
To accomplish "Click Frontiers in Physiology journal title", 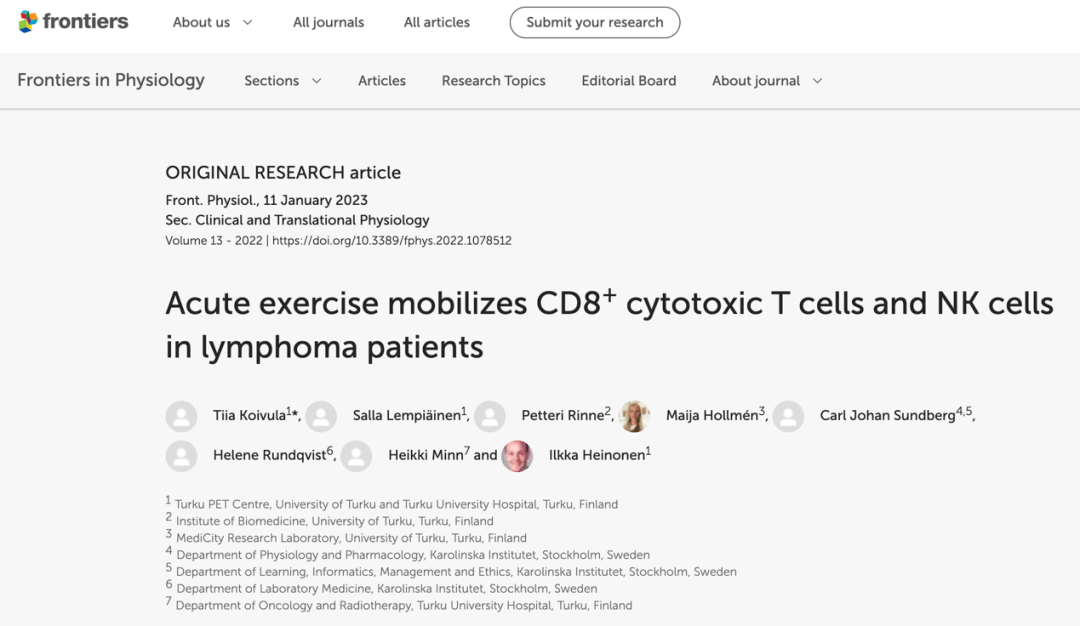I will 111,80.
